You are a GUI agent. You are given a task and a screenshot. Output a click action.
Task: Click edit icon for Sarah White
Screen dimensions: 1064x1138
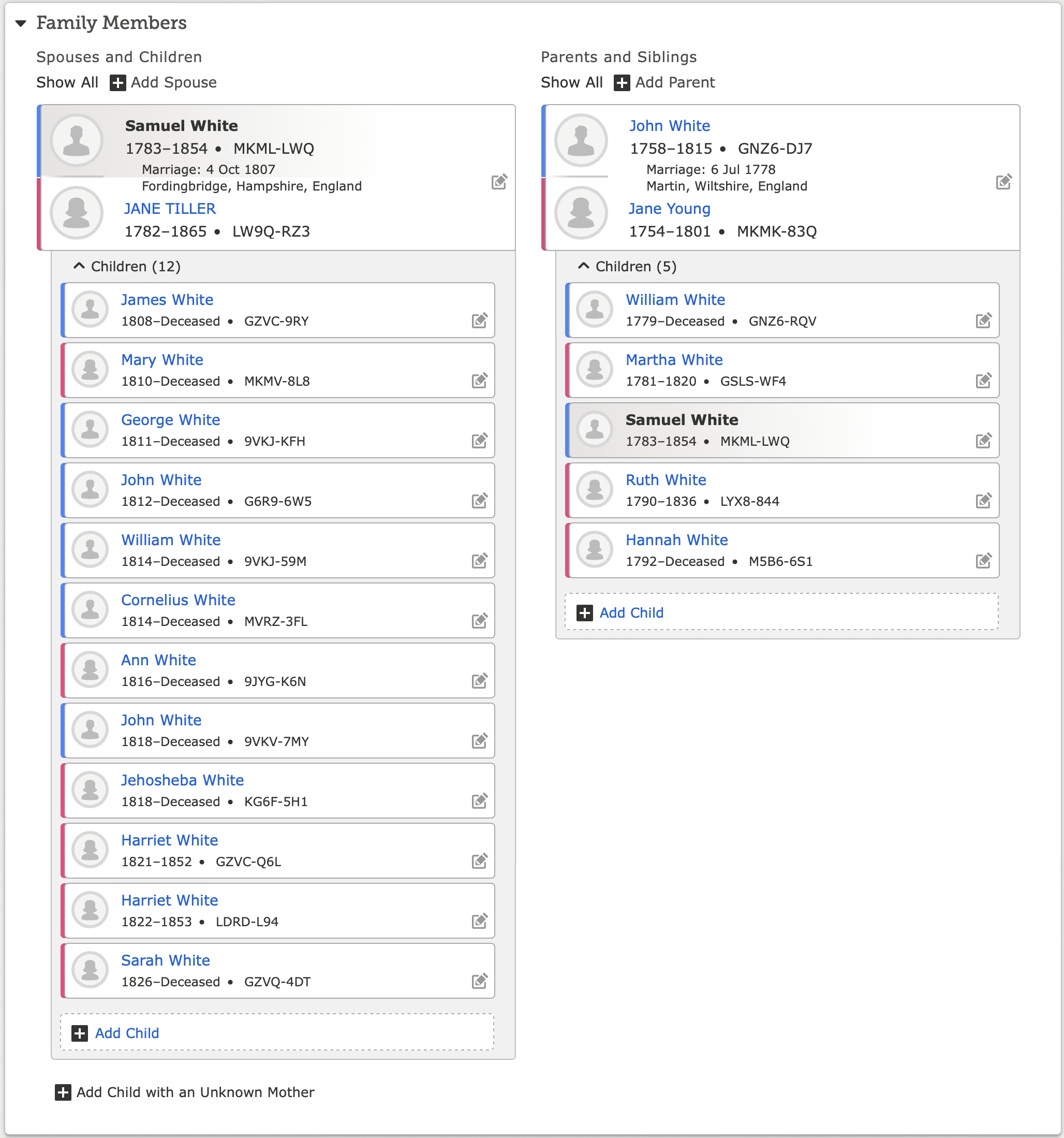tap(479, 981)
